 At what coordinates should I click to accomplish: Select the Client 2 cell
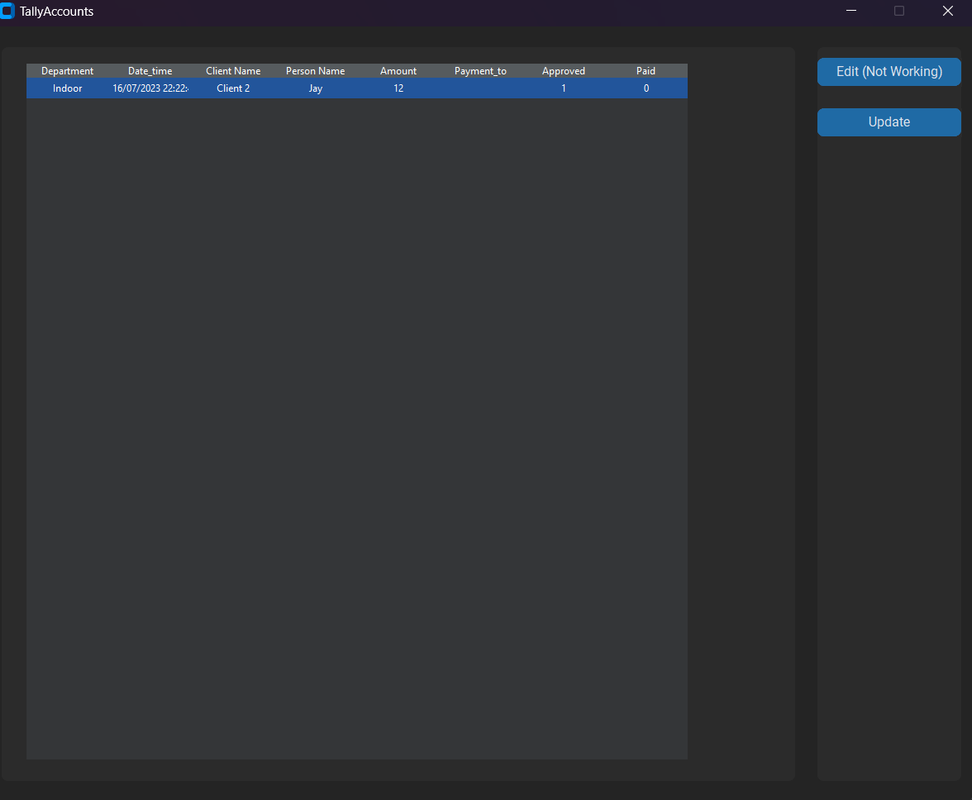coord(233,88)
